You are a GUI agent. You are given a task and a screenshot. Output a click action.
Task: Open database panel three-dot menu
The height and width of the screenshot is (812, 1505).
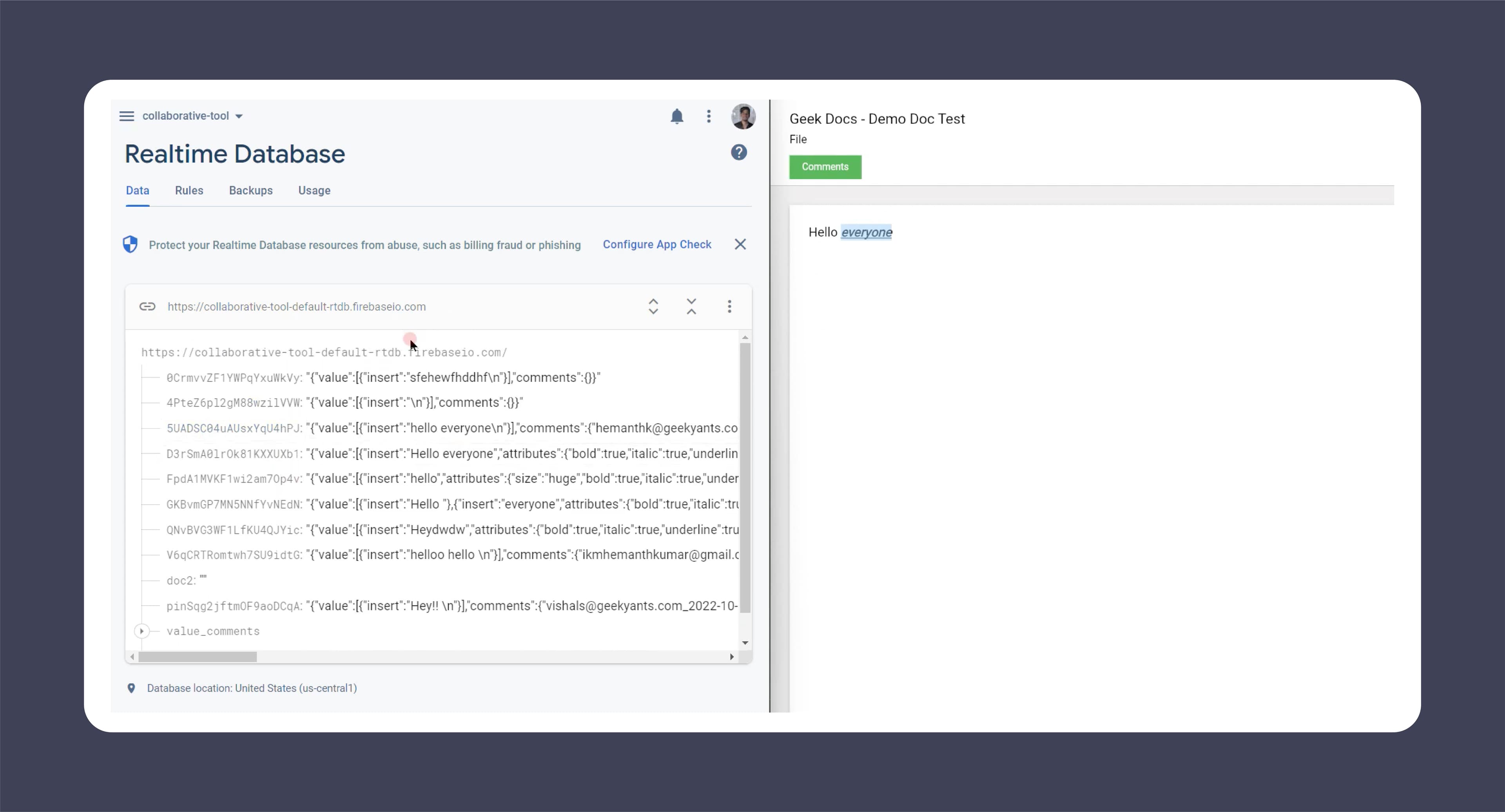pyautogui.click(x=729, y=306)
